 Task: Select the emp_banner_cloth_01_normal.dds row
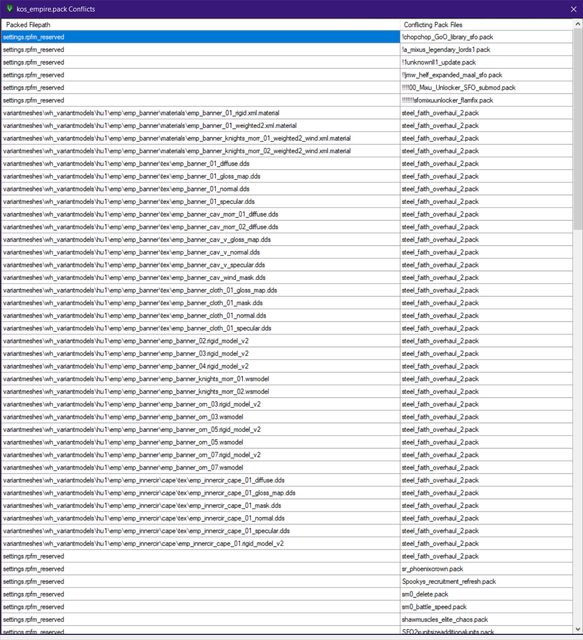(x=200, y=315)
